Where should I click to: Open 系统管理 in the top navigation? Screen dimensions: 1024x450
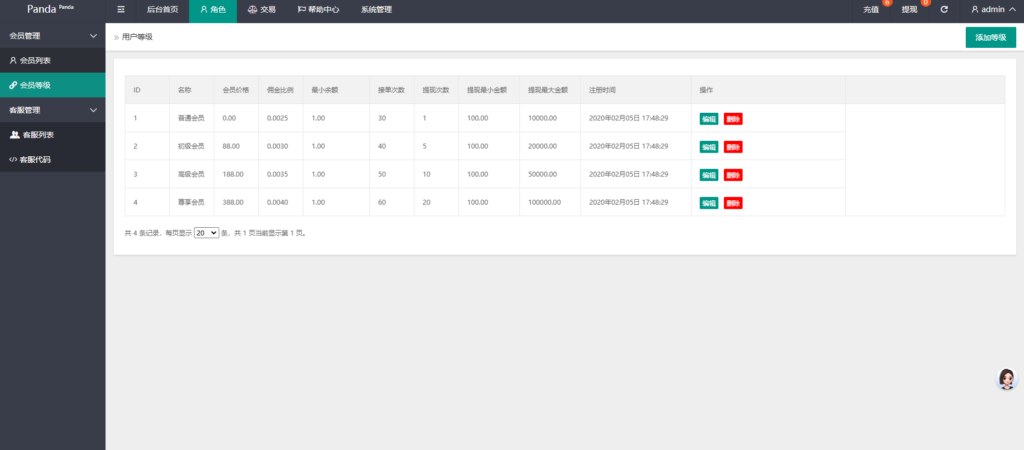(376, 10)
